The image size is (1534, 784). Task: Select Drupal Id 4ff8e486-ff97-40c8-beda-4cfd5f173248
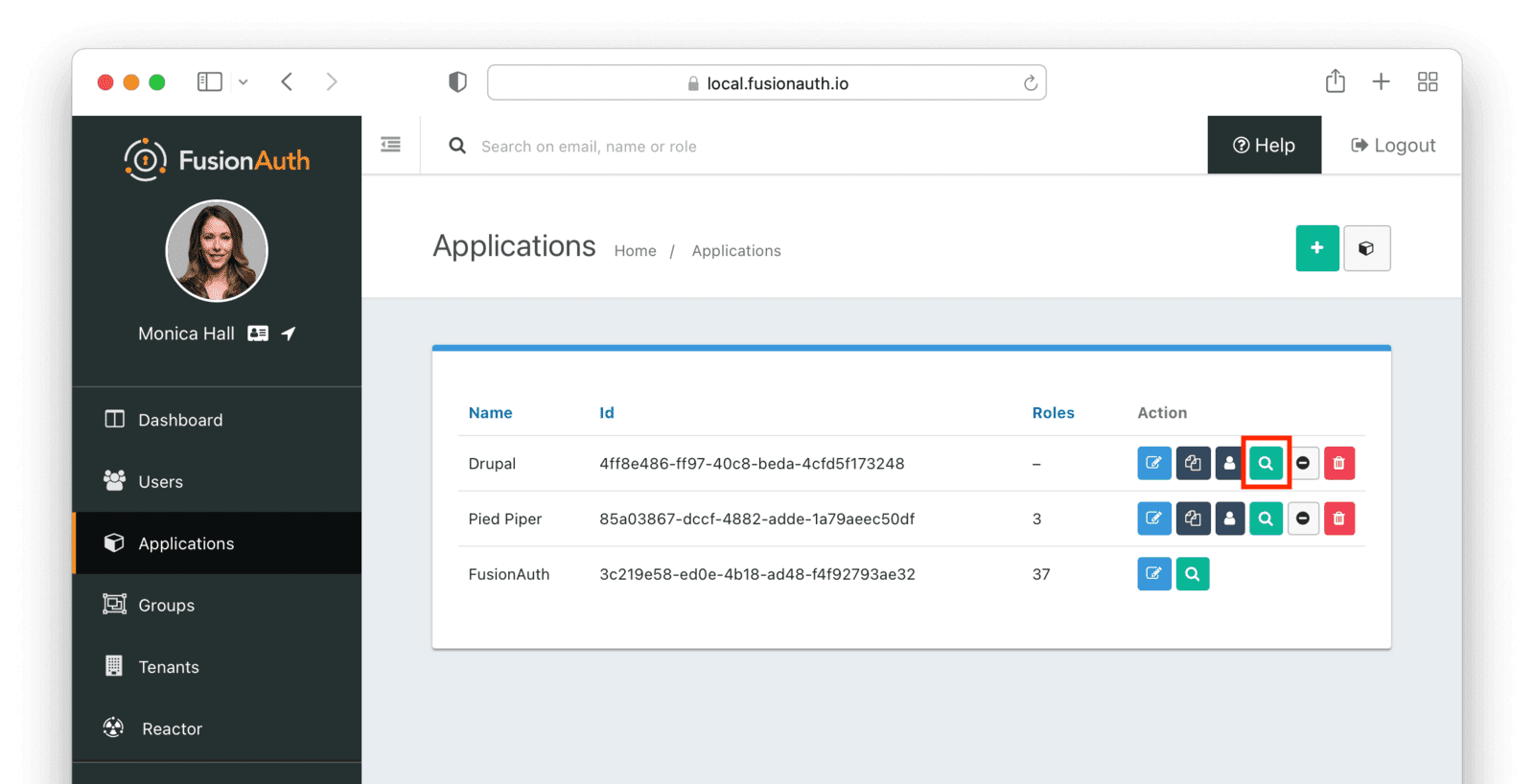pyautogui.click(x=752, y=464)
